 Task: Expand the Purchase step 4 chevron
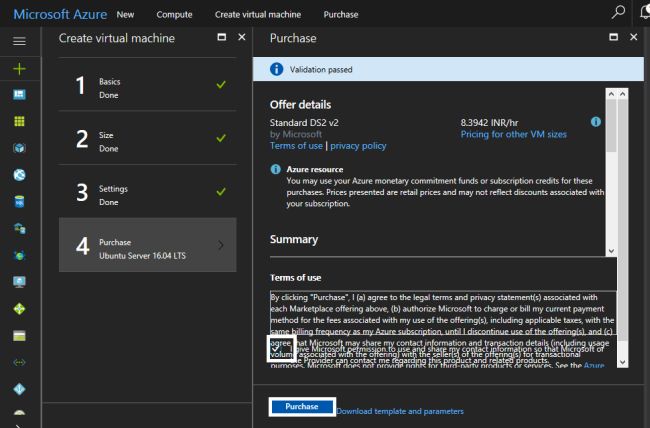220,245
